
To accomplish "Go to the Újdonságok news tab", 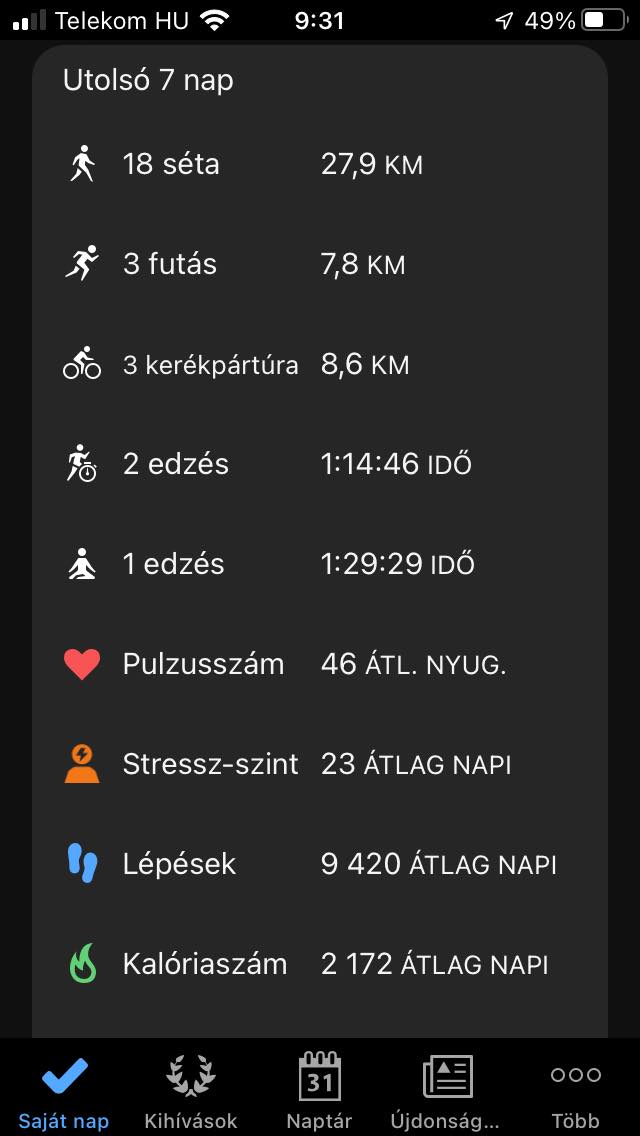I will (448, 1090).
